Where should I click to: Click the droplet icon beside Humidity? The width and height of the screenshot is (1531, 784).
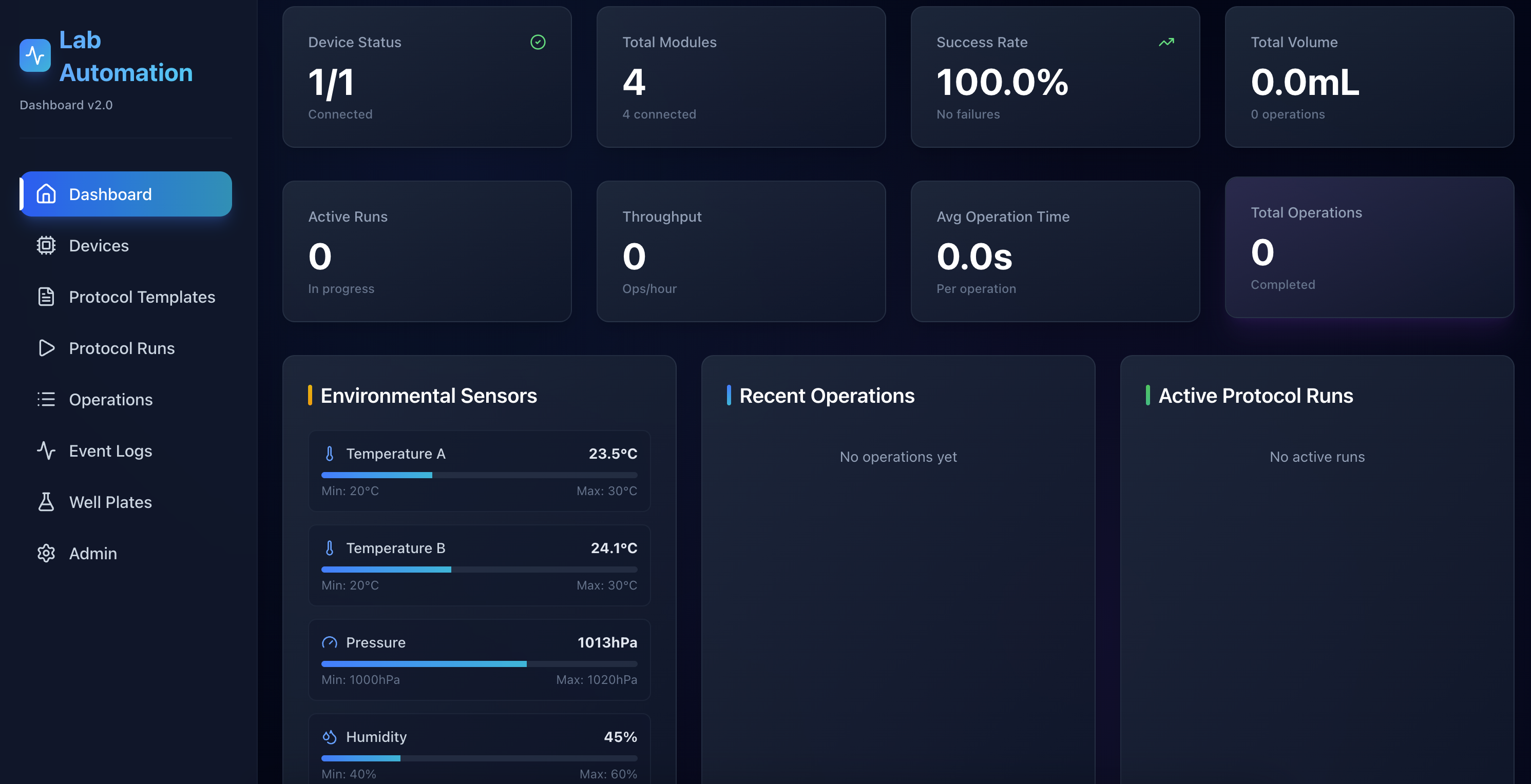(x=331, y=737)
